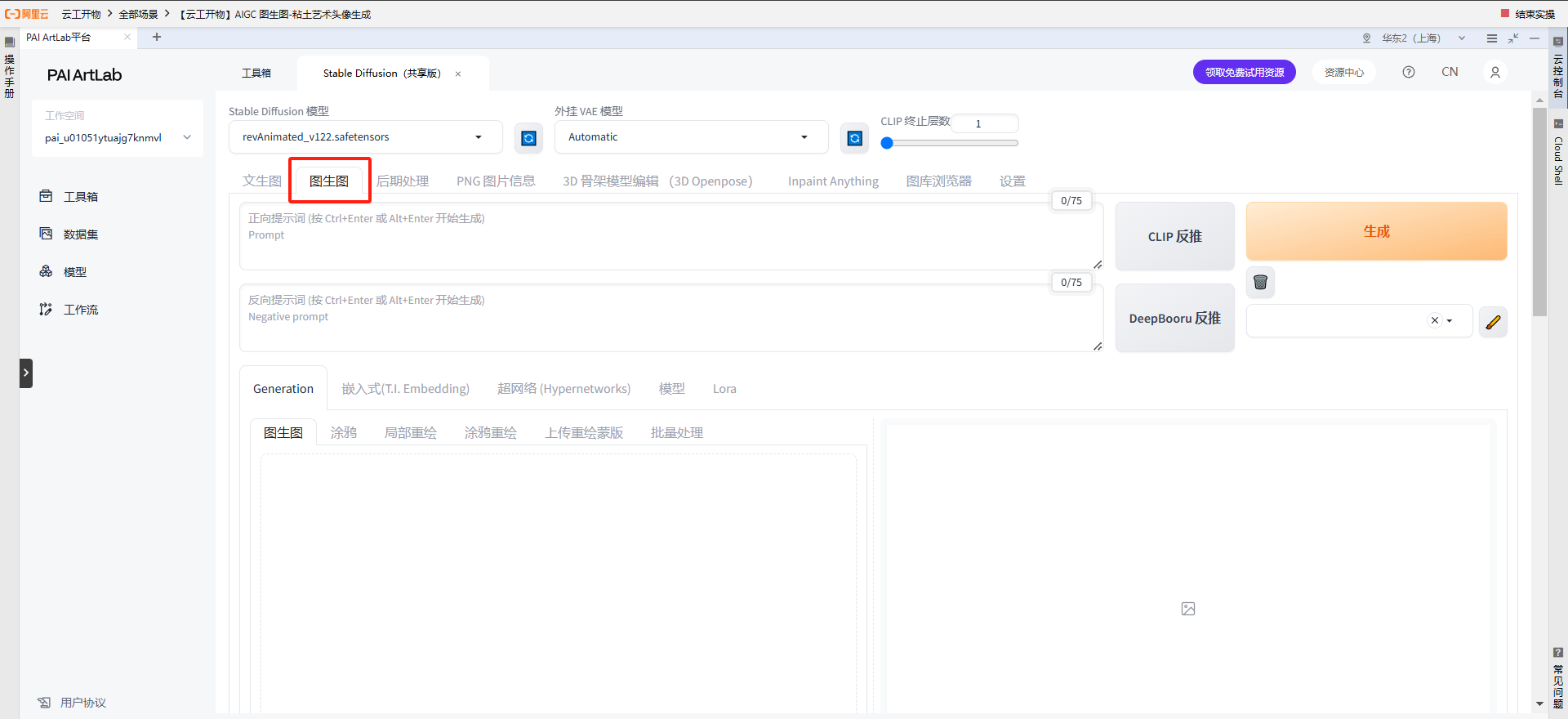Click the shrink-window arrows icon
This screenshot has width=1568, height=719.
1513,38
